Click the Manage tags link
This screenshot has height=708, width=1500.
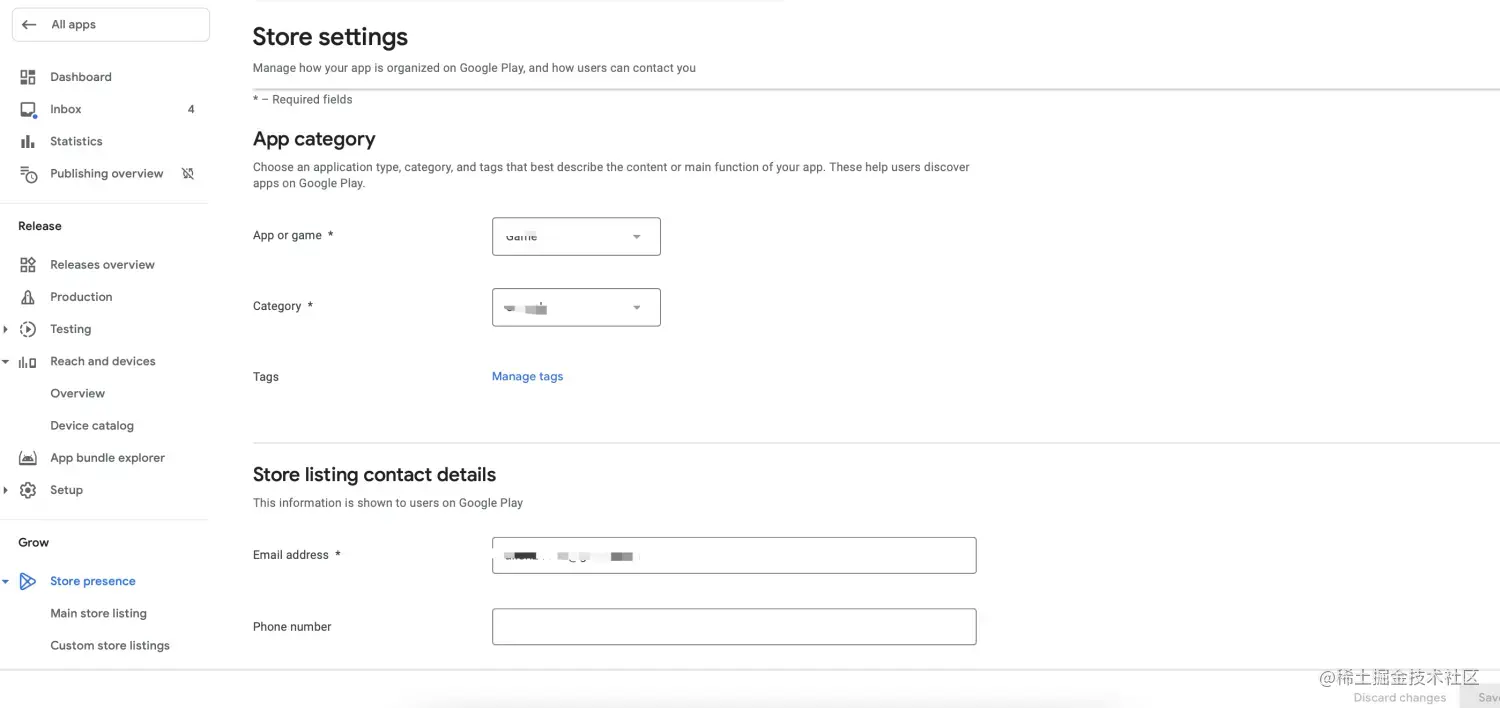(x=527, y=377)
